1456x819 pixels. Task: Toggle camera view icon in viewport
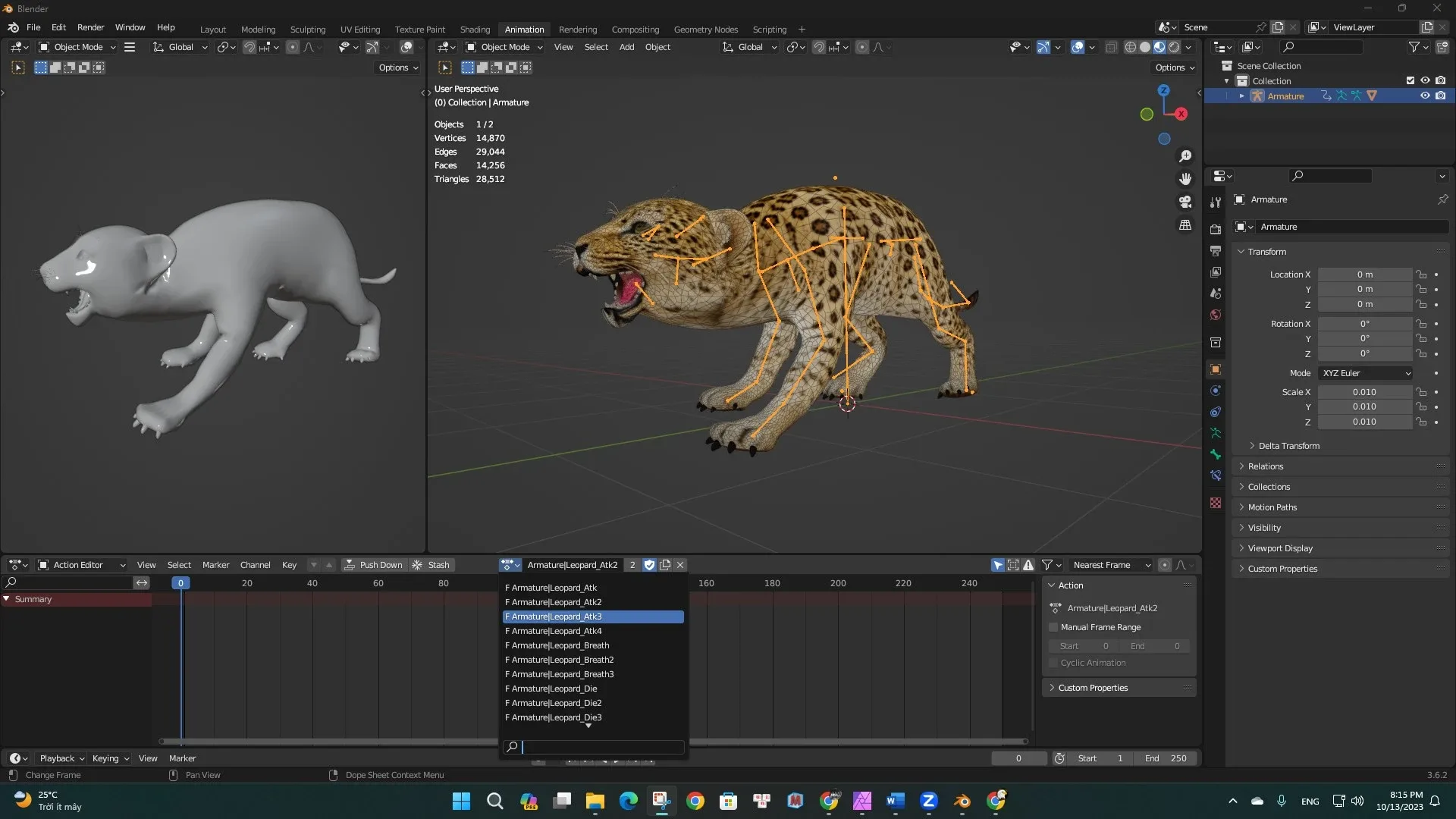pos(1185,202)
